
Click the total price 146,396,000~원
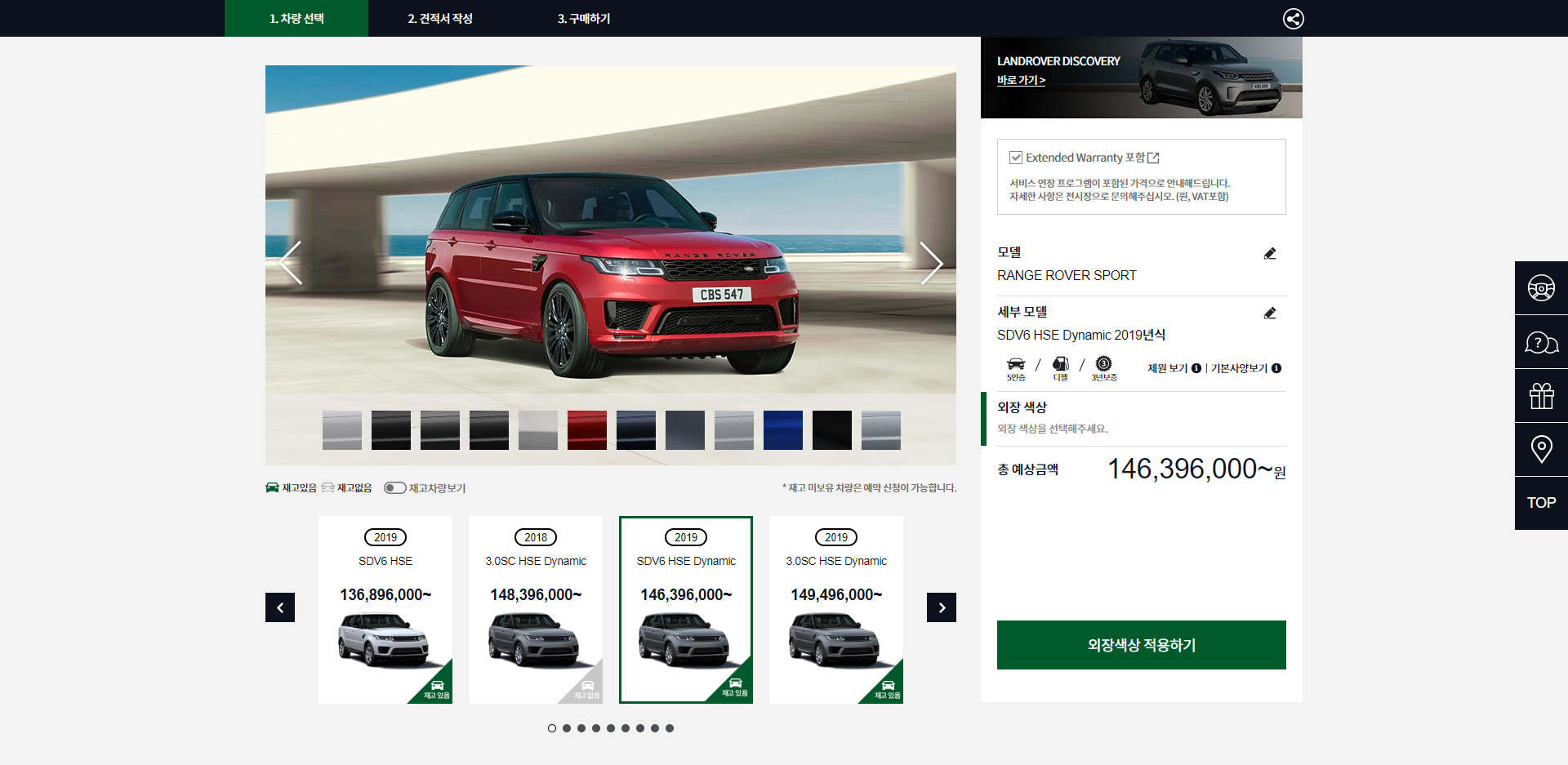pyautogui.click(x=1196, y=469)
